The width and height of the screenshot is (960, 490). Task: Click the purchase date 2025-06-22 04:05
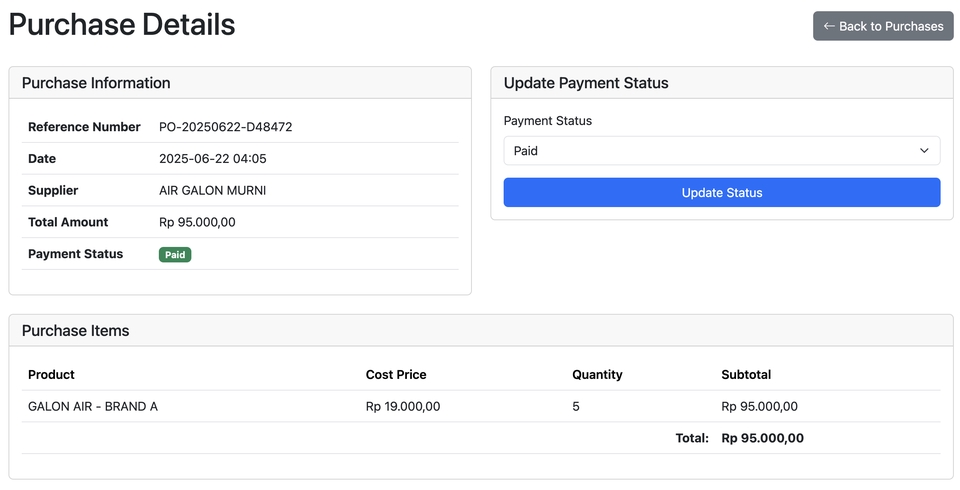click(212, 159)
